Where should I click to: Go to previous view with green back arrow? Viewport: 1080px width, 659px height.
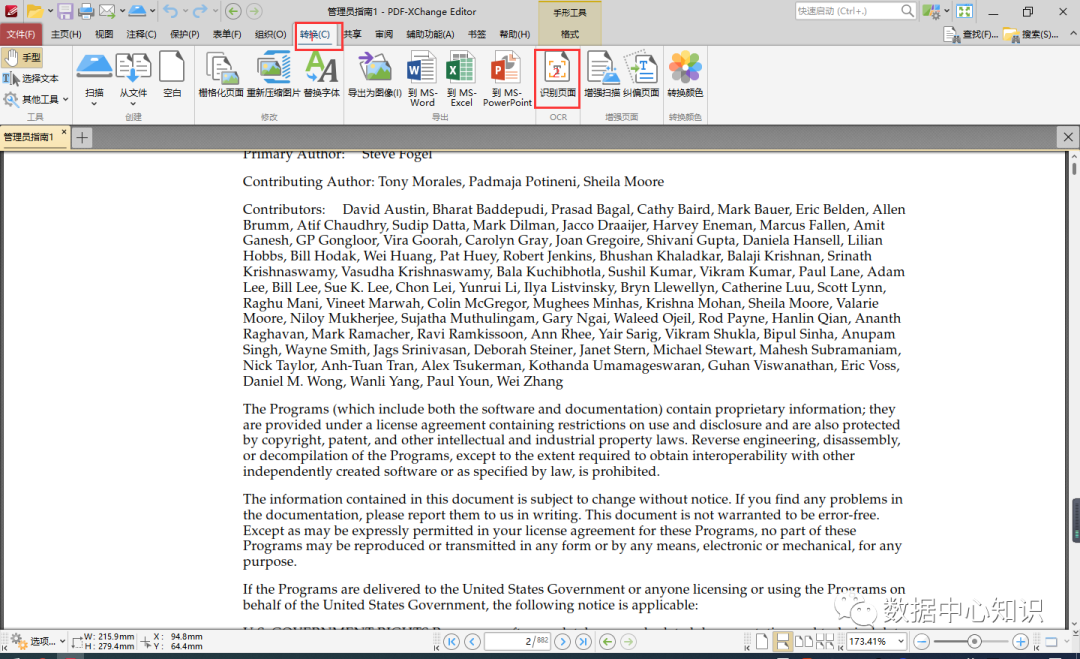point(233,11)
